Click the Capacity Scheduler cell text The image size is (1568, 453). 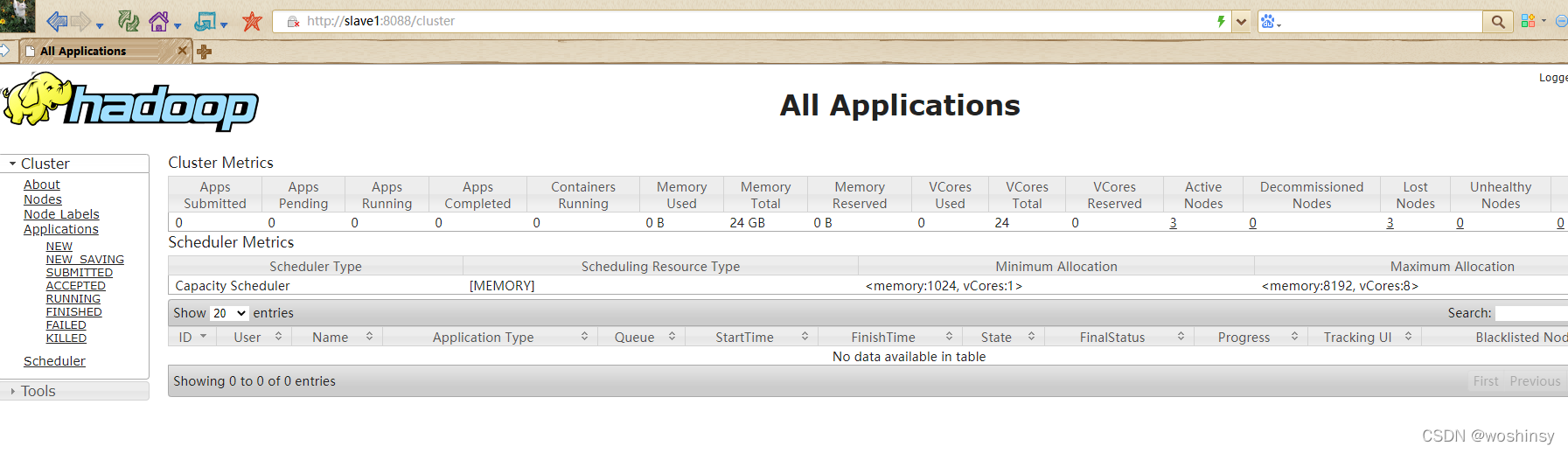233,286
